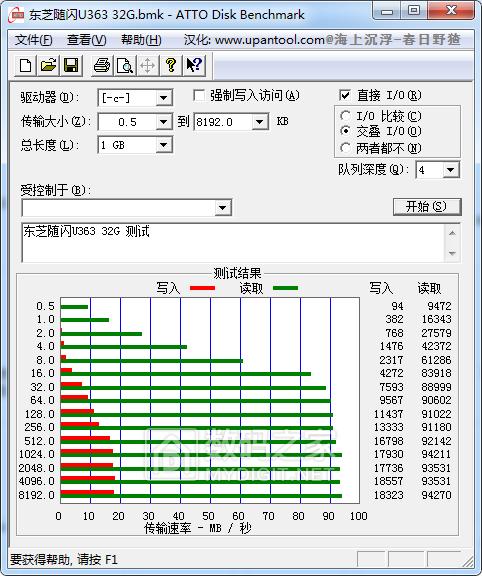Open the 8192.0 end transfer size dropdown

click(259, 122)
